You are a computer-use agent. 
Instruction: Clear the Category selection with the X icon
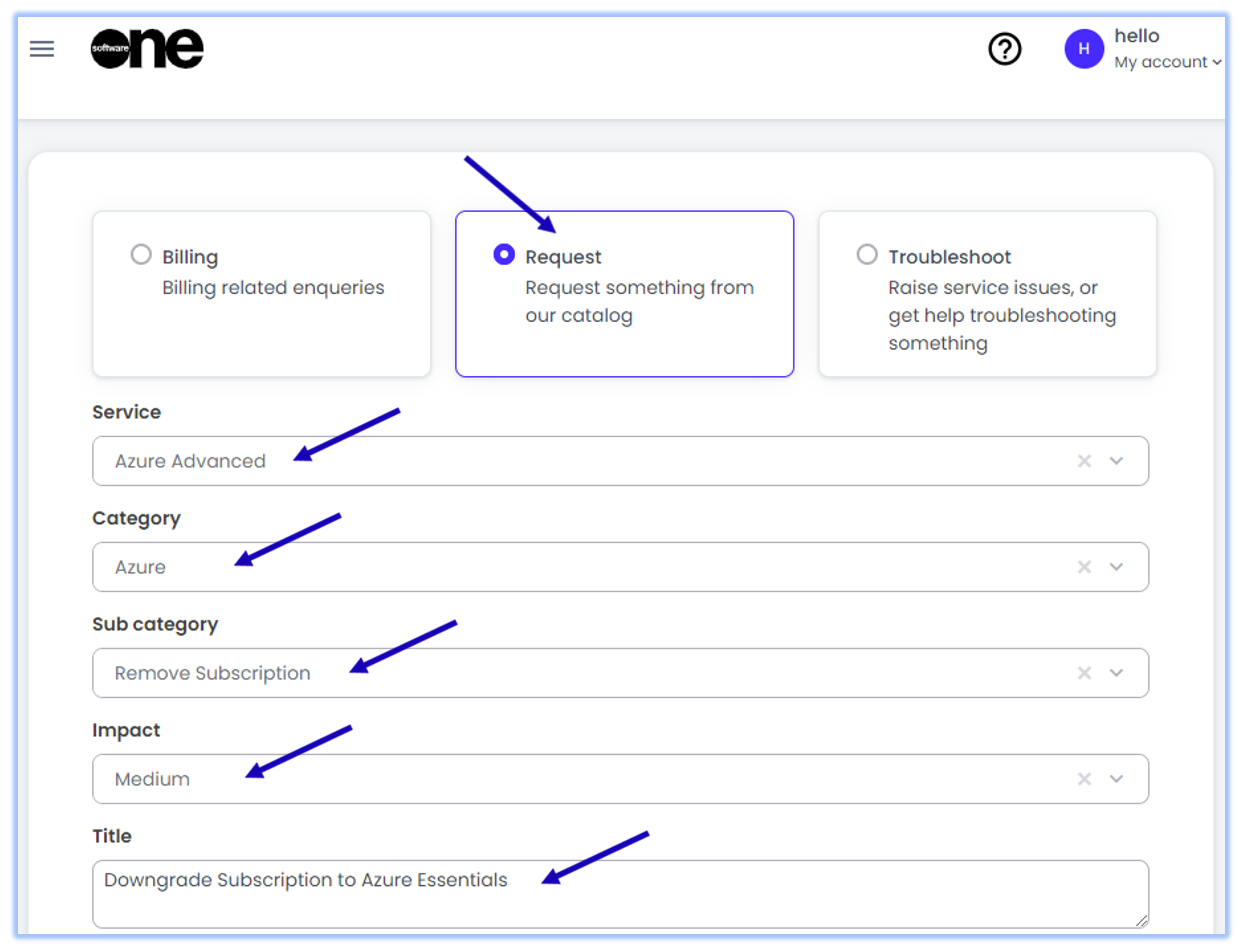[x=1084, y=567]
